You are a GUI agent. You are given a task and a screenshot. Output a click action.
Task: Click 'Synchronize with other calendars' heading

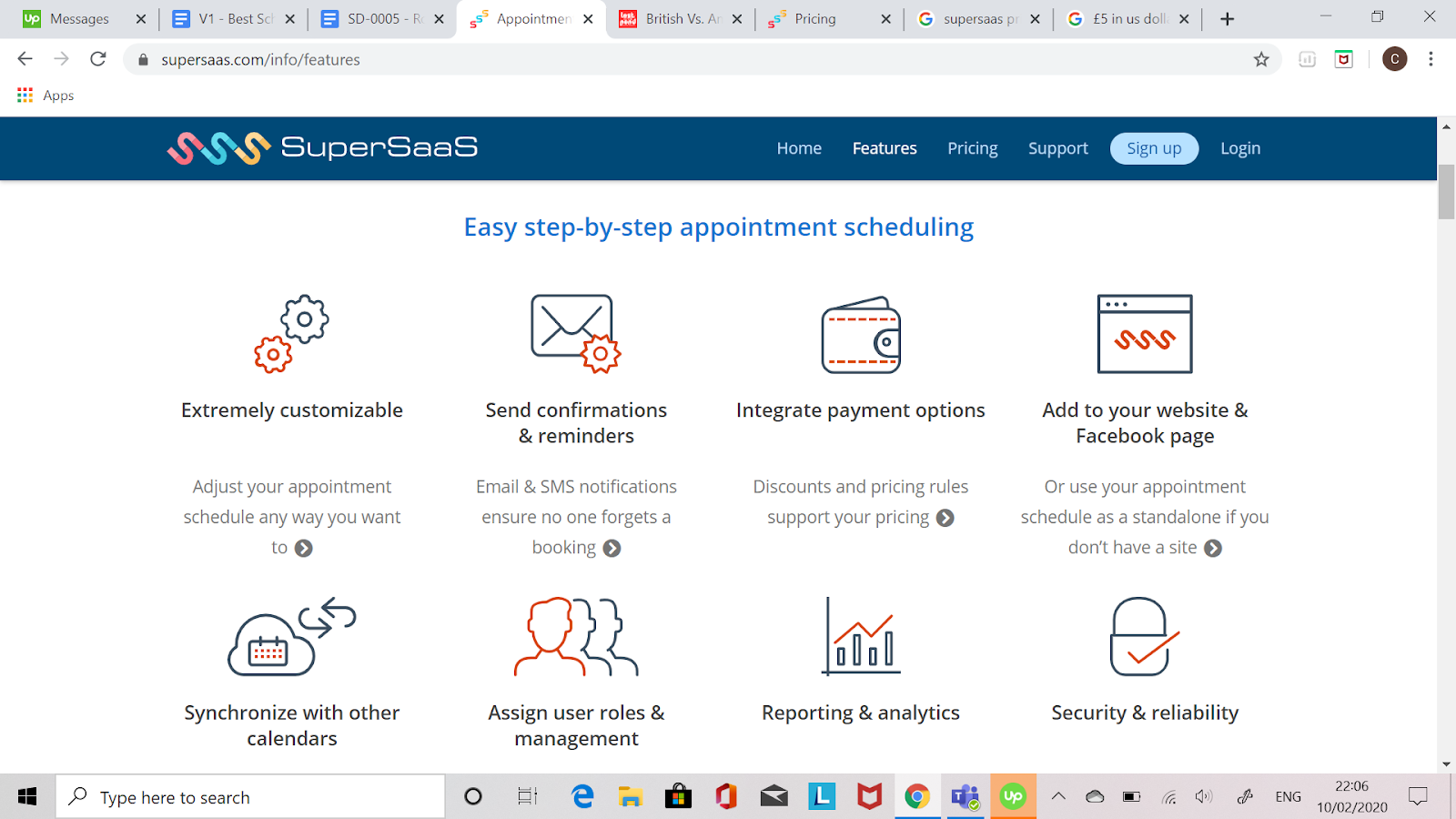291,725
